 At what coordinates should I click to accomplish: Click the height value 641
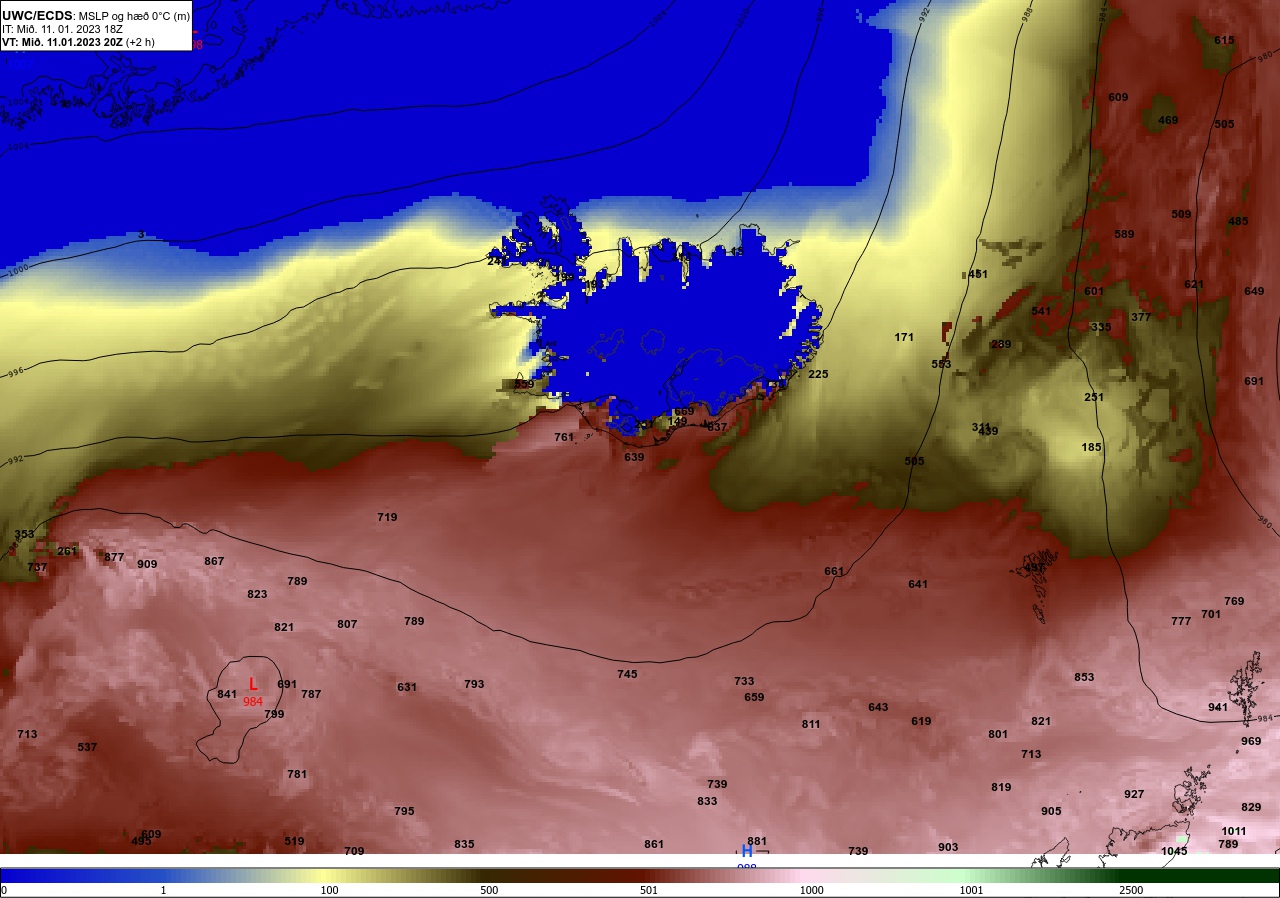pyautogui.click(x=918, y=584)
